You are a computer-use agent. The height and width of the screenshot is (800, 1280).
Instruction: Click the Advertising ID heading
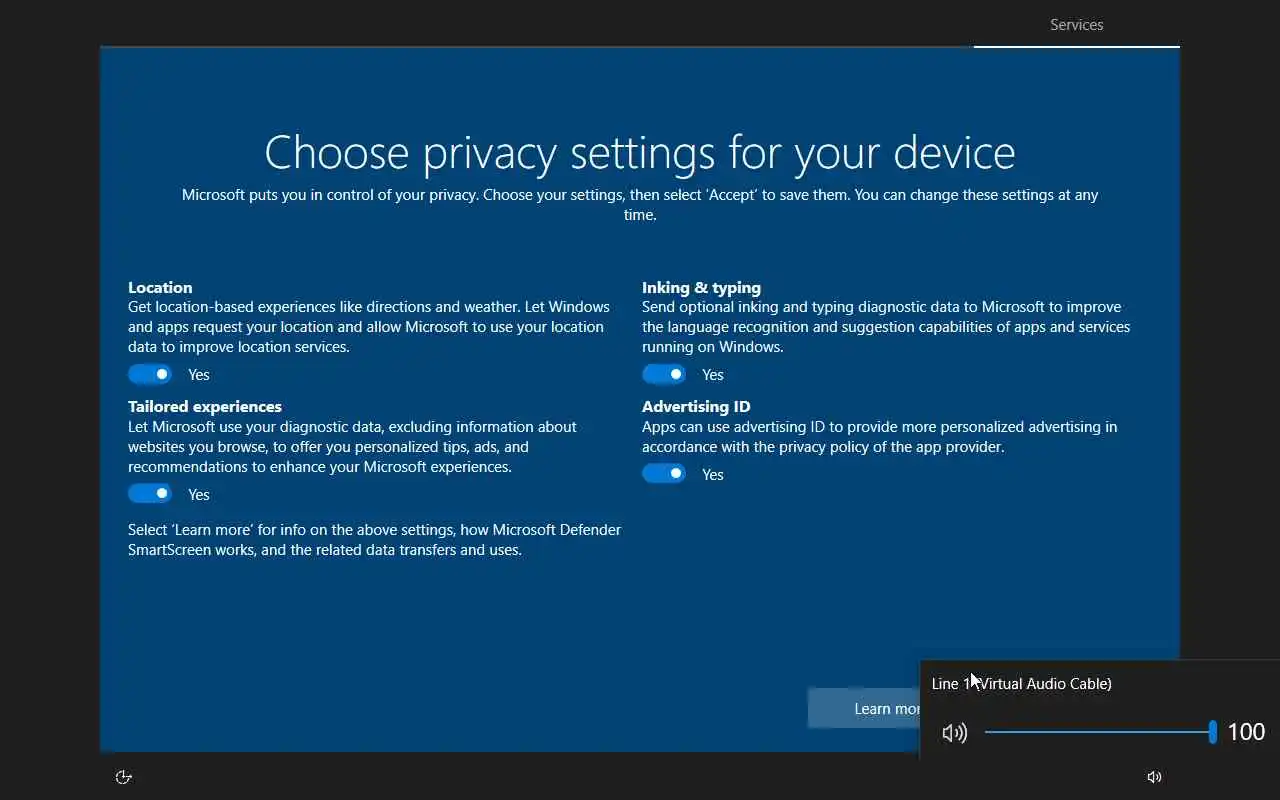pos(696,407)
